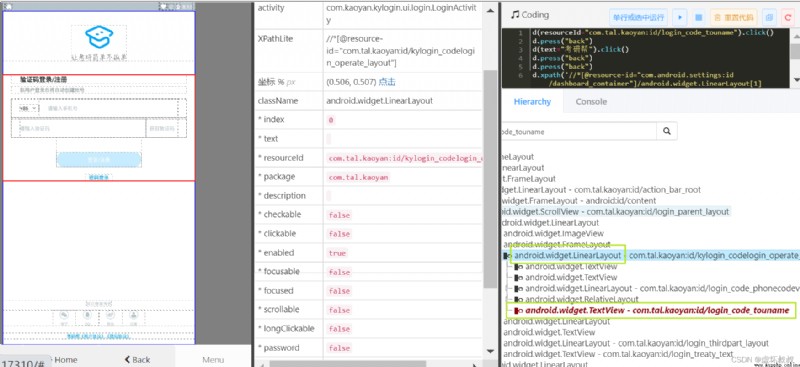Viewport: 800px width, 367px height.
Task: Select the android.widget.RelativeLayout node
Action: pyautogui.click(x=582, y=299)
